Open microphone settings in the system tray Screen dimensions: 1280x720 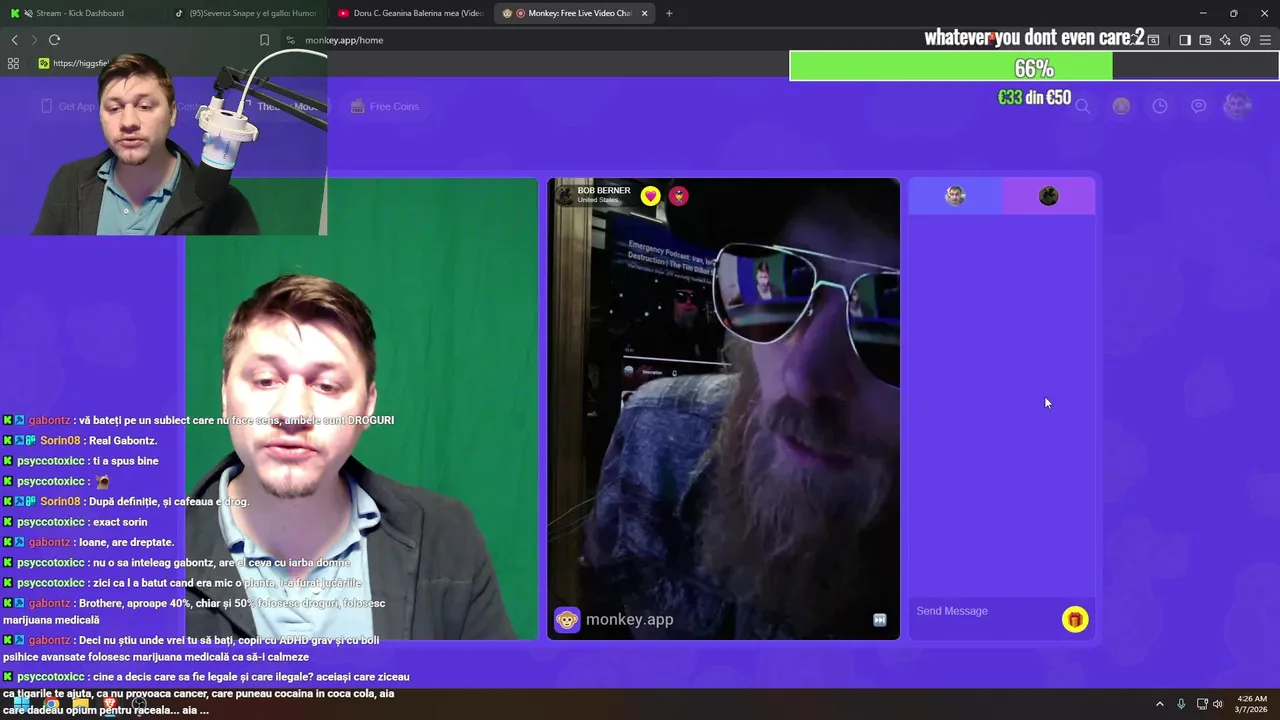1181,704
